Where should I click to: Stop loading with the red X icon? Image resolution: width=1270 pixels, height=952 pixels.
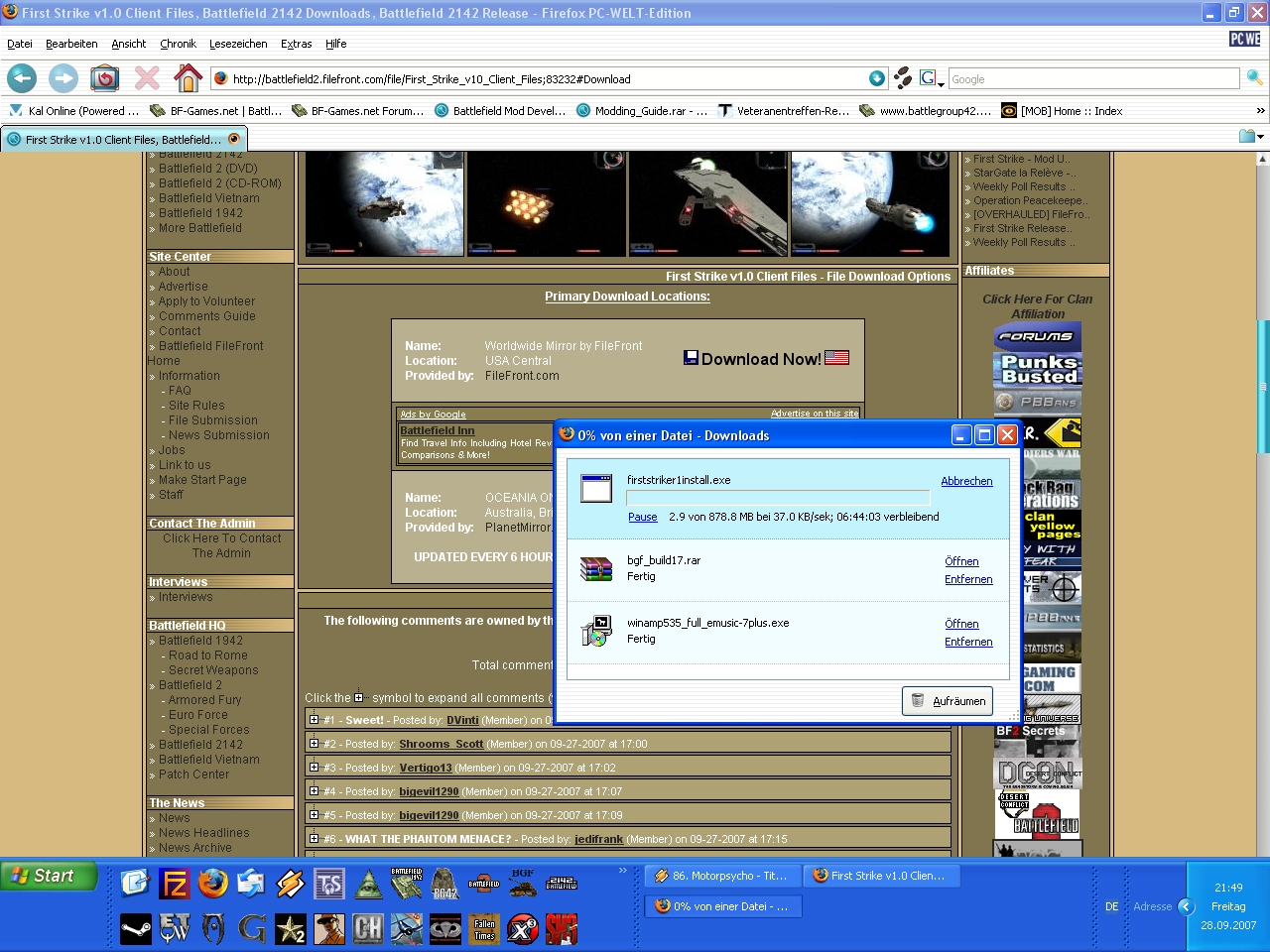pyautogui.click(x=147, y=77)
